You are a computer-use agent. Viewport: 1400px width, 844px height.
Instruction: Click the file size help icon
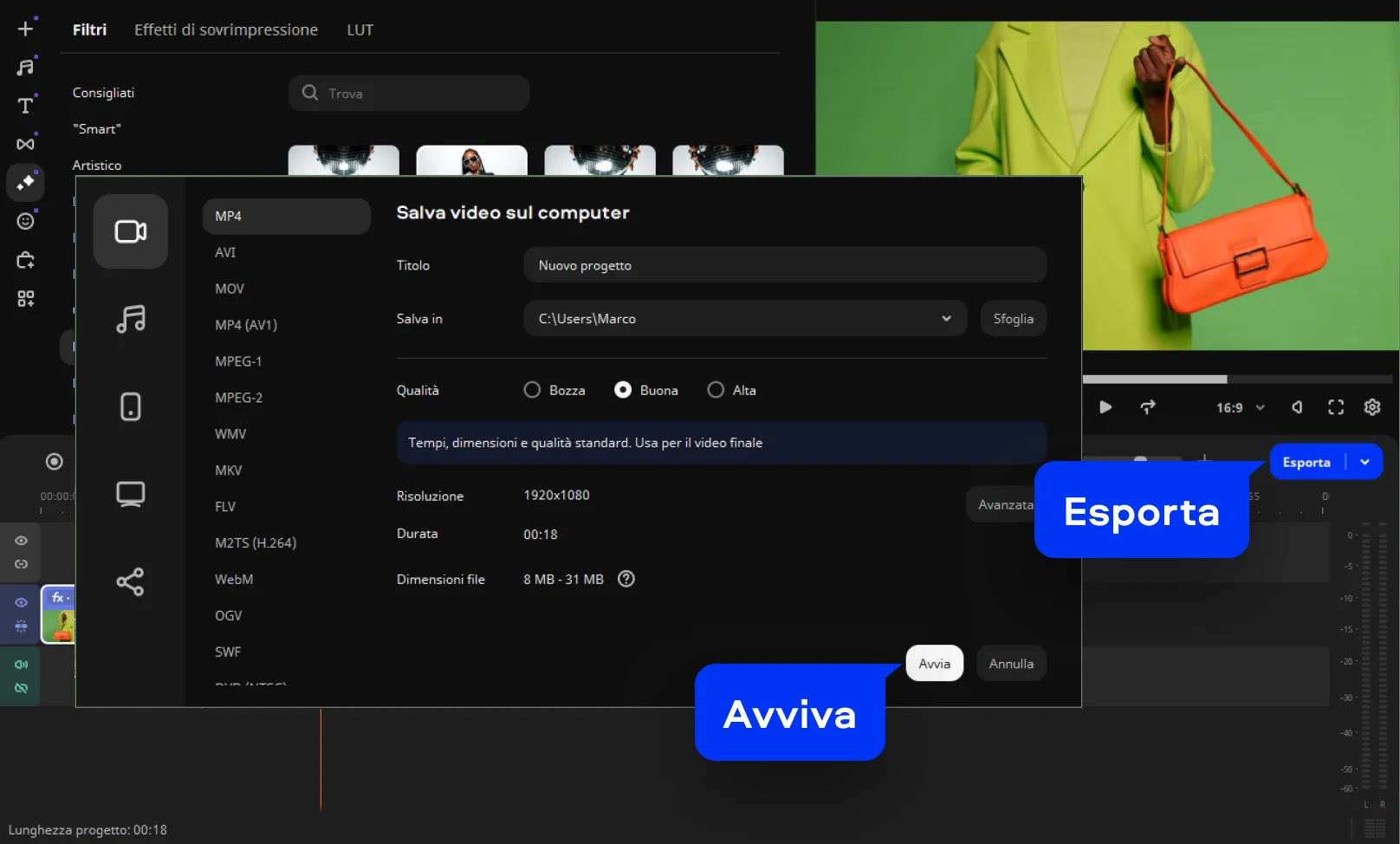[x=625, y=579]
